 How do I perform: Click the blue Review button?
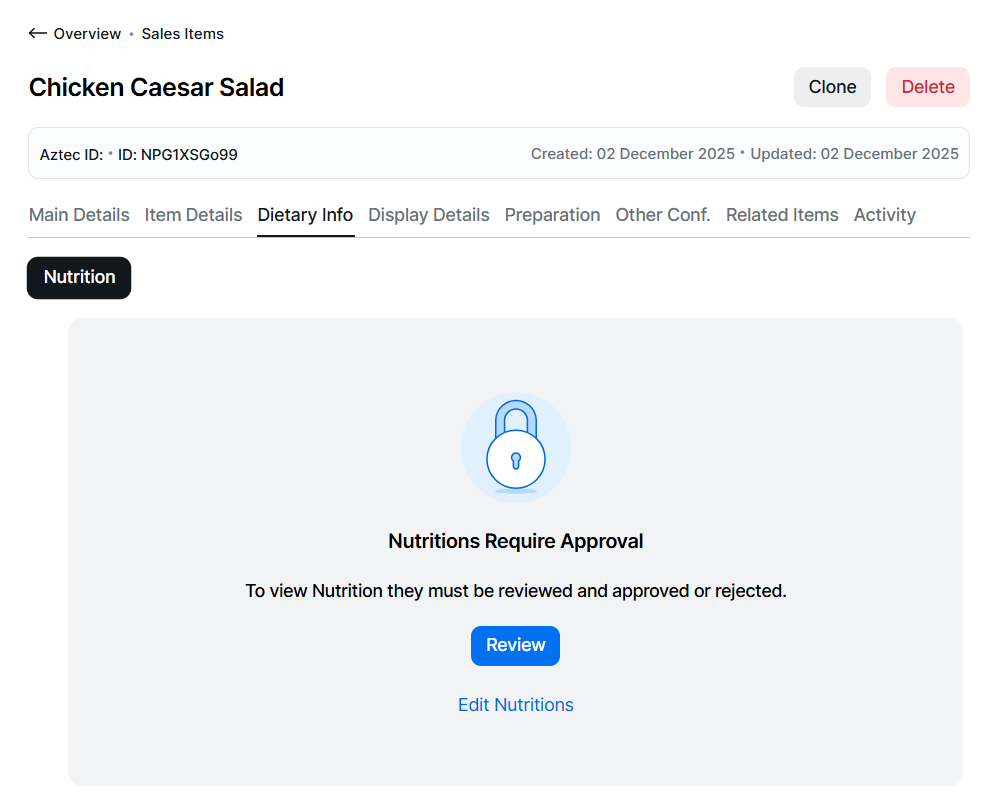click(x=515, y=645)
